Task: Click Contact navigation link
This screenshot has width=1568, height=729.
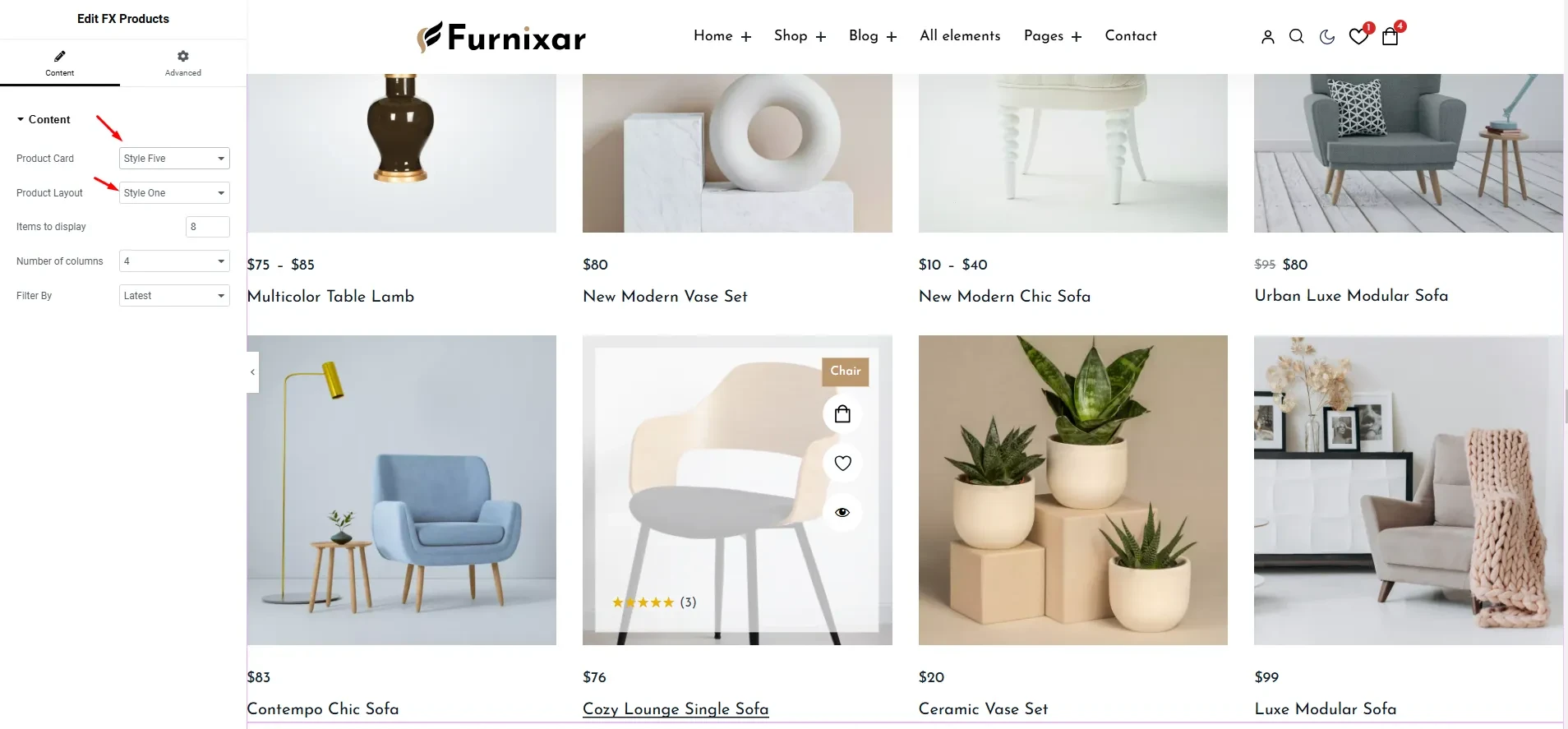Action: [x=1131, y=36]
